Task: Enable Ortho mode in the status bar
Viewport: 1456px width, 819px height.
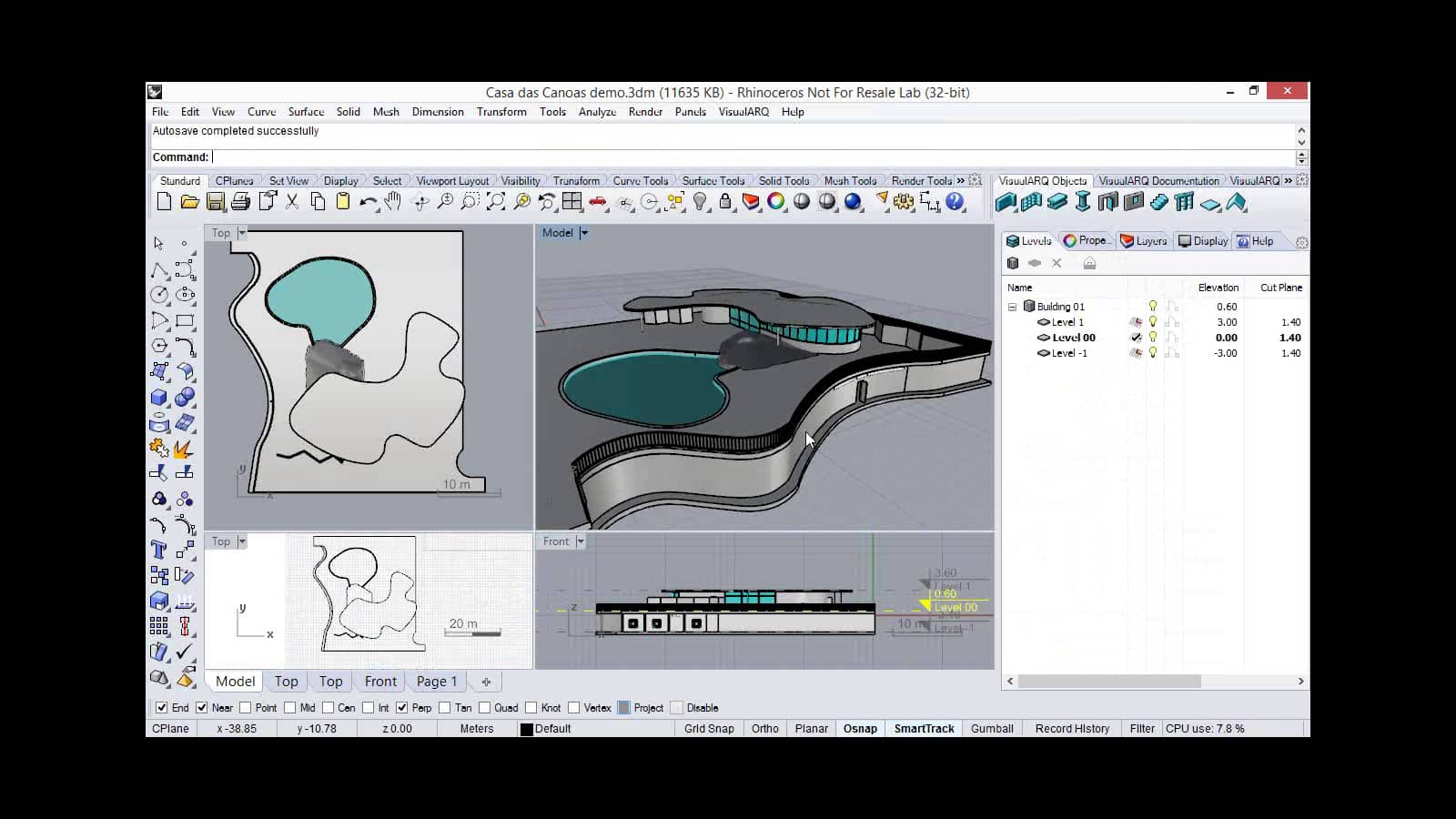Action: (x=764, y=728)
